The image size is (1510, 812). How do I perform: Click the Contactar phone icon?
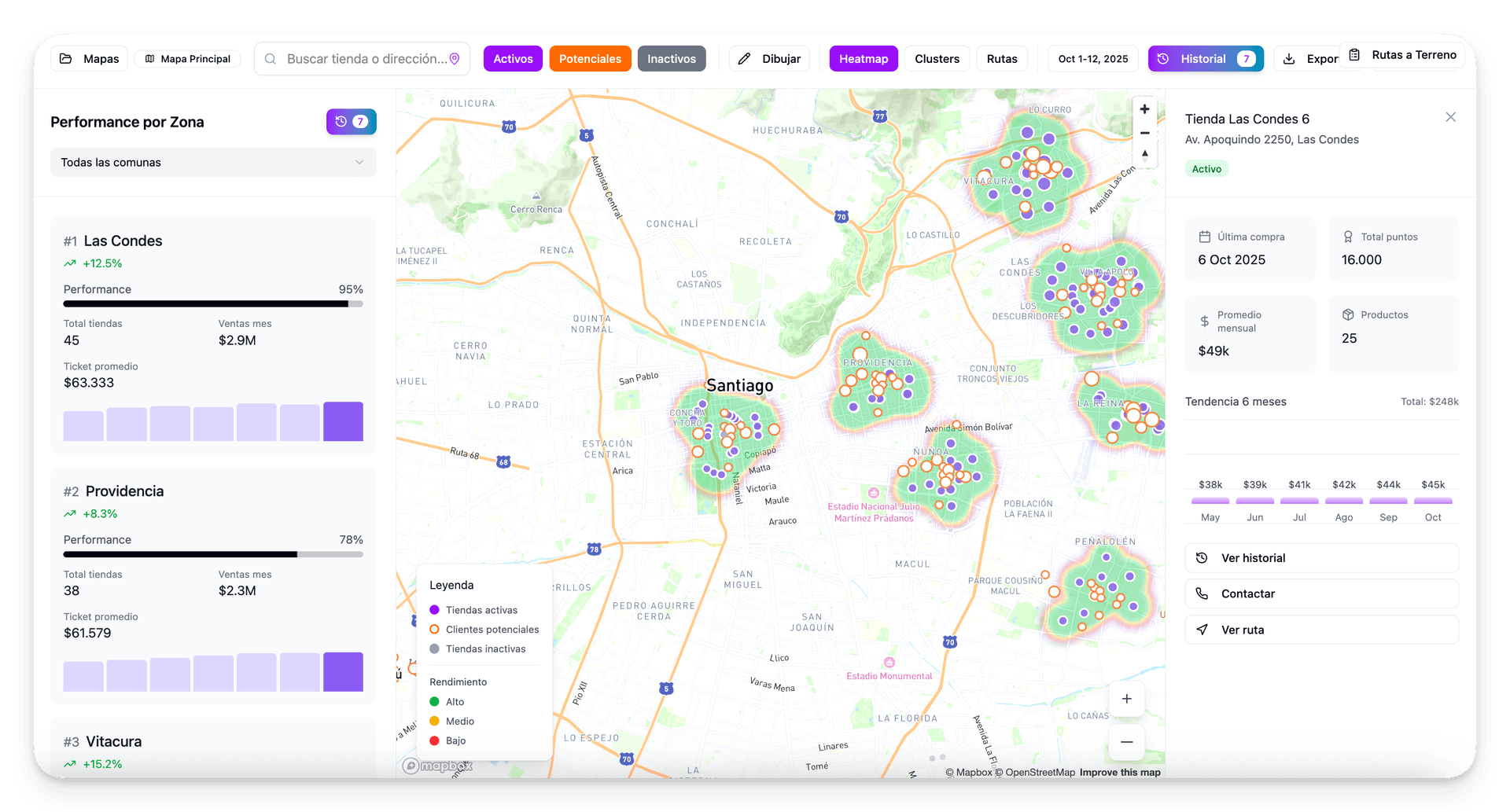(1202, 593)
